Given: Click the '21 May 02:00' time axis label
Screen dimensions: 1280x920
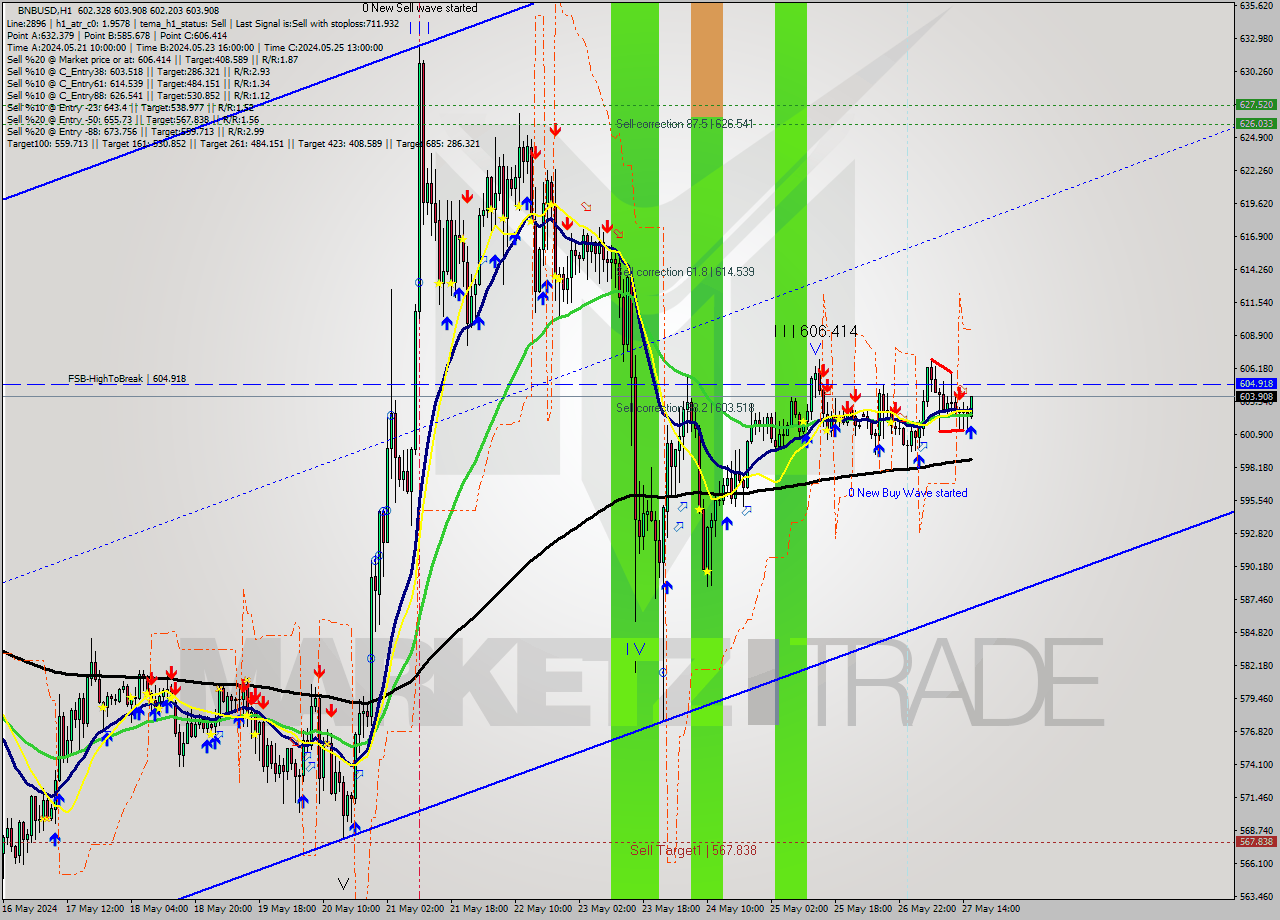Looking at the screenshot, I should pyautogui.click(x=416, y=909).
